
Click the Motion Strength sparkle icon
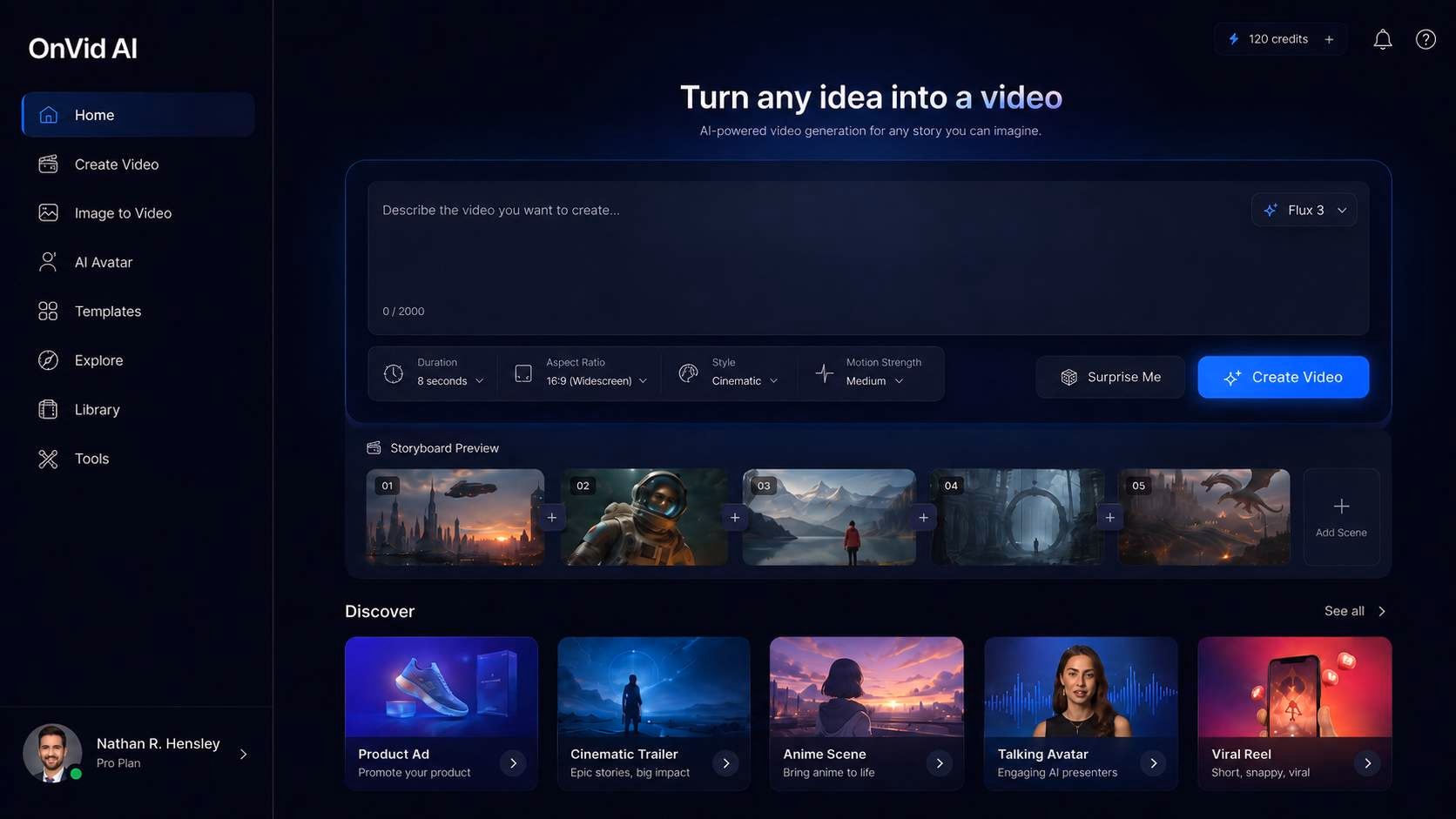click(x=824, y=373)
